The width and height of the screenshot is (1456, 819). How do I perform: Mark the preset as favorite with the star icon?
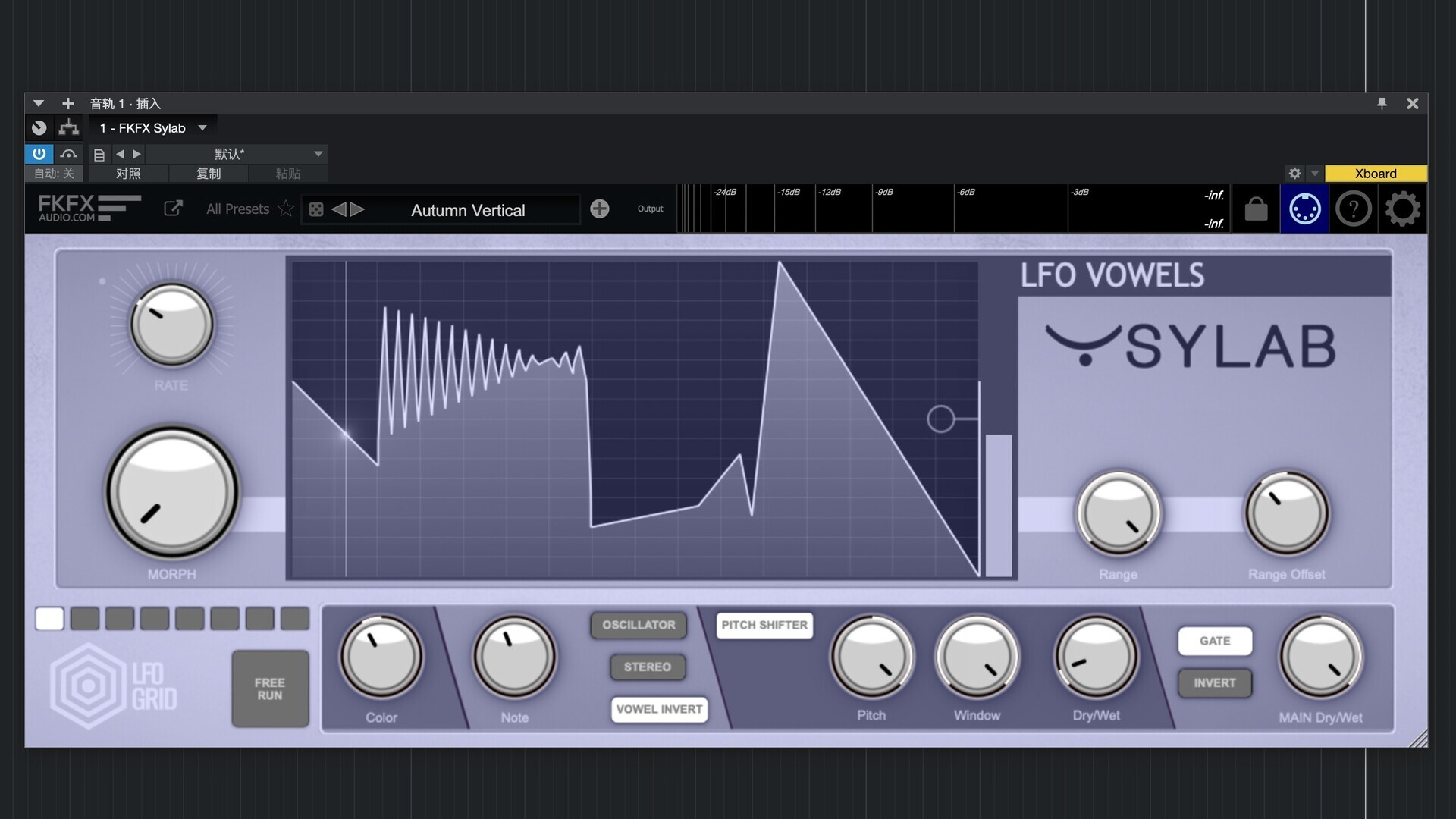click(286, 209)
